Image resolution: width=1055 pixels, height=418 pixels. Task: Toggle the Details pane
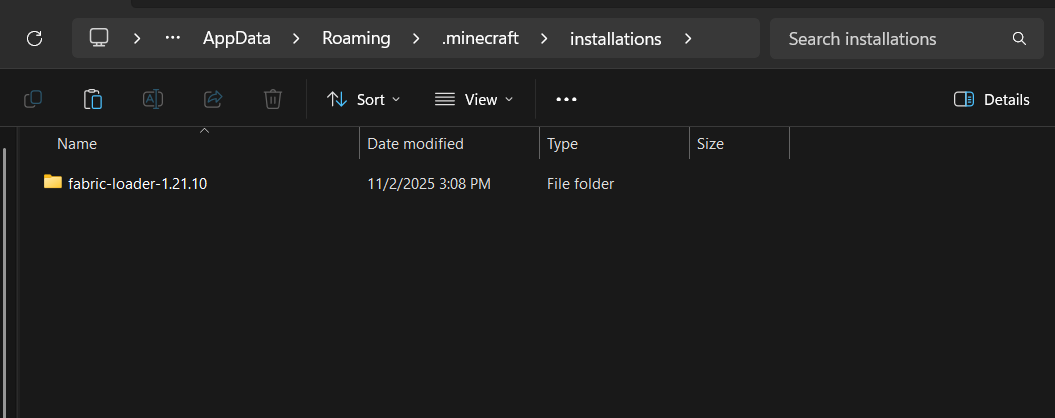pos(991,99)
